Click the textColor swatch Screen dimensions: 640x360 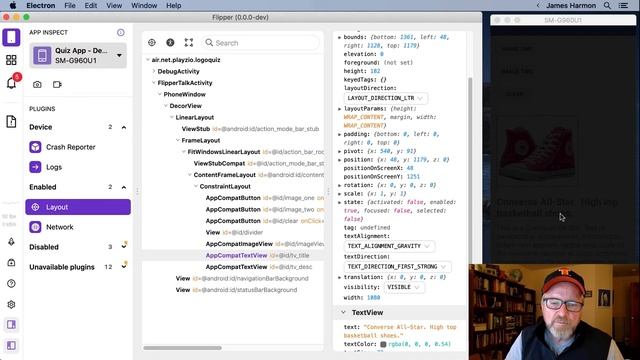383,344
